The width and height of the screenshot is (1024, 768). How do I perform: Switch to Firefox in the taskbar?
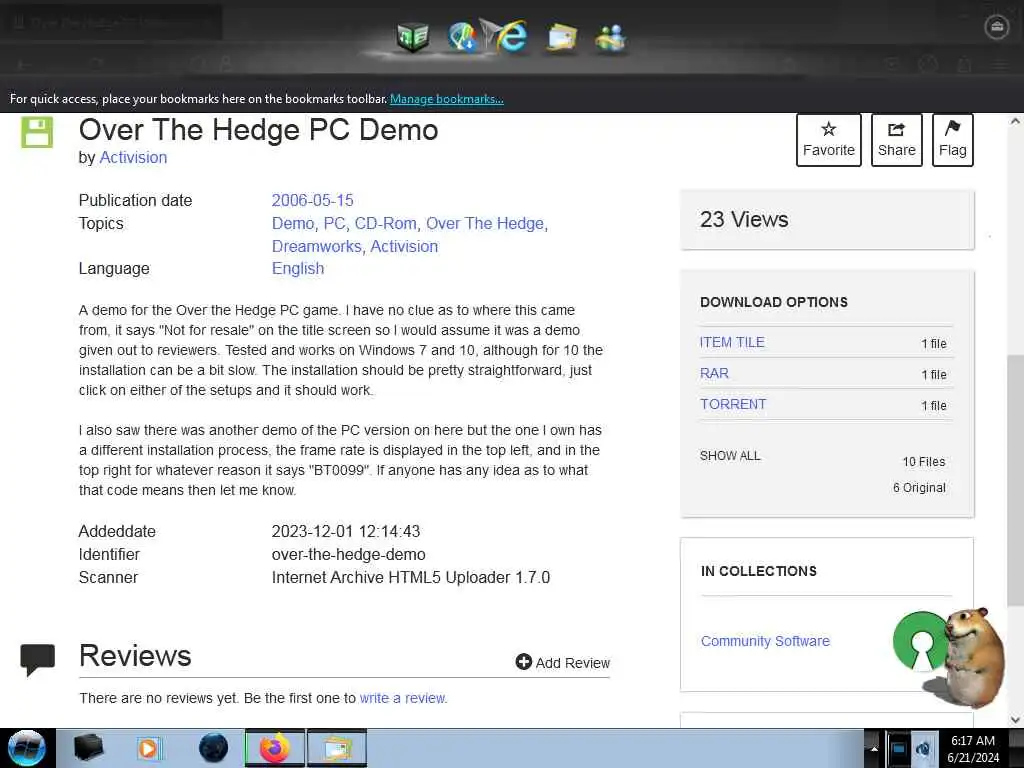point(274,748)
